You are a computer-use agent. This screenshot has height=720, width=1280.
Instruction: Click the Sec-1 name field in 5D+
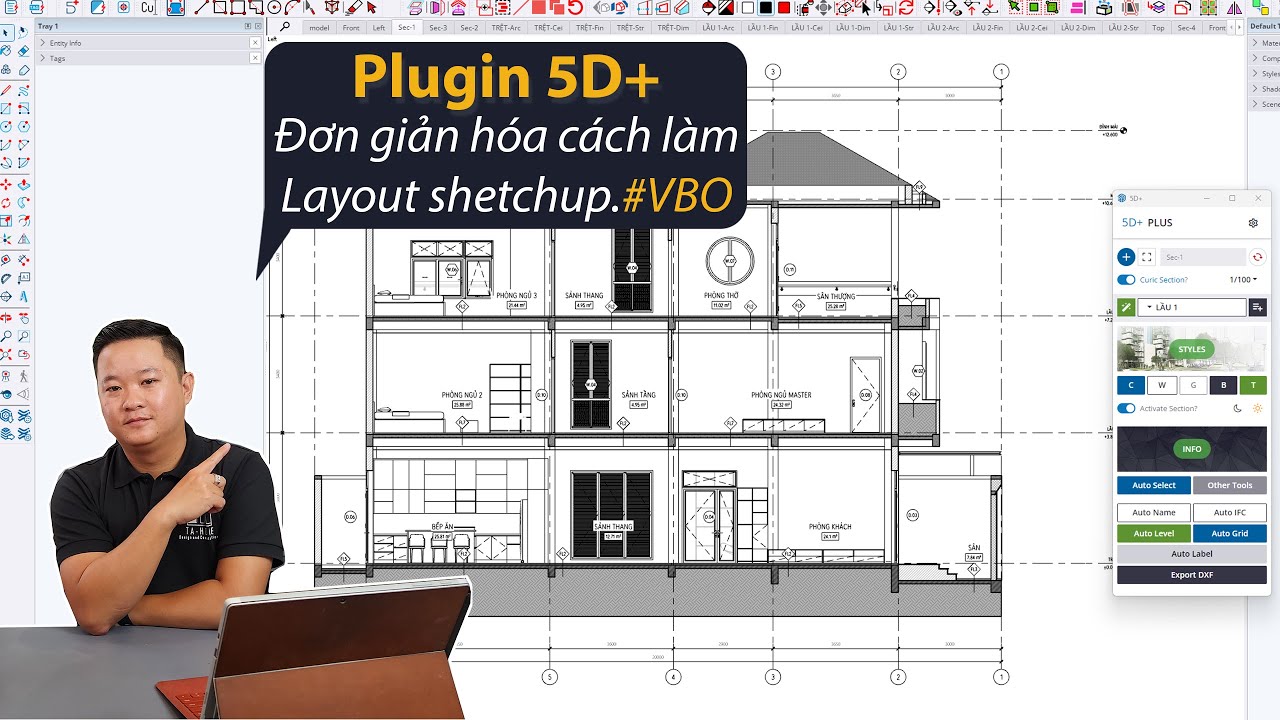coord(1204,257)
